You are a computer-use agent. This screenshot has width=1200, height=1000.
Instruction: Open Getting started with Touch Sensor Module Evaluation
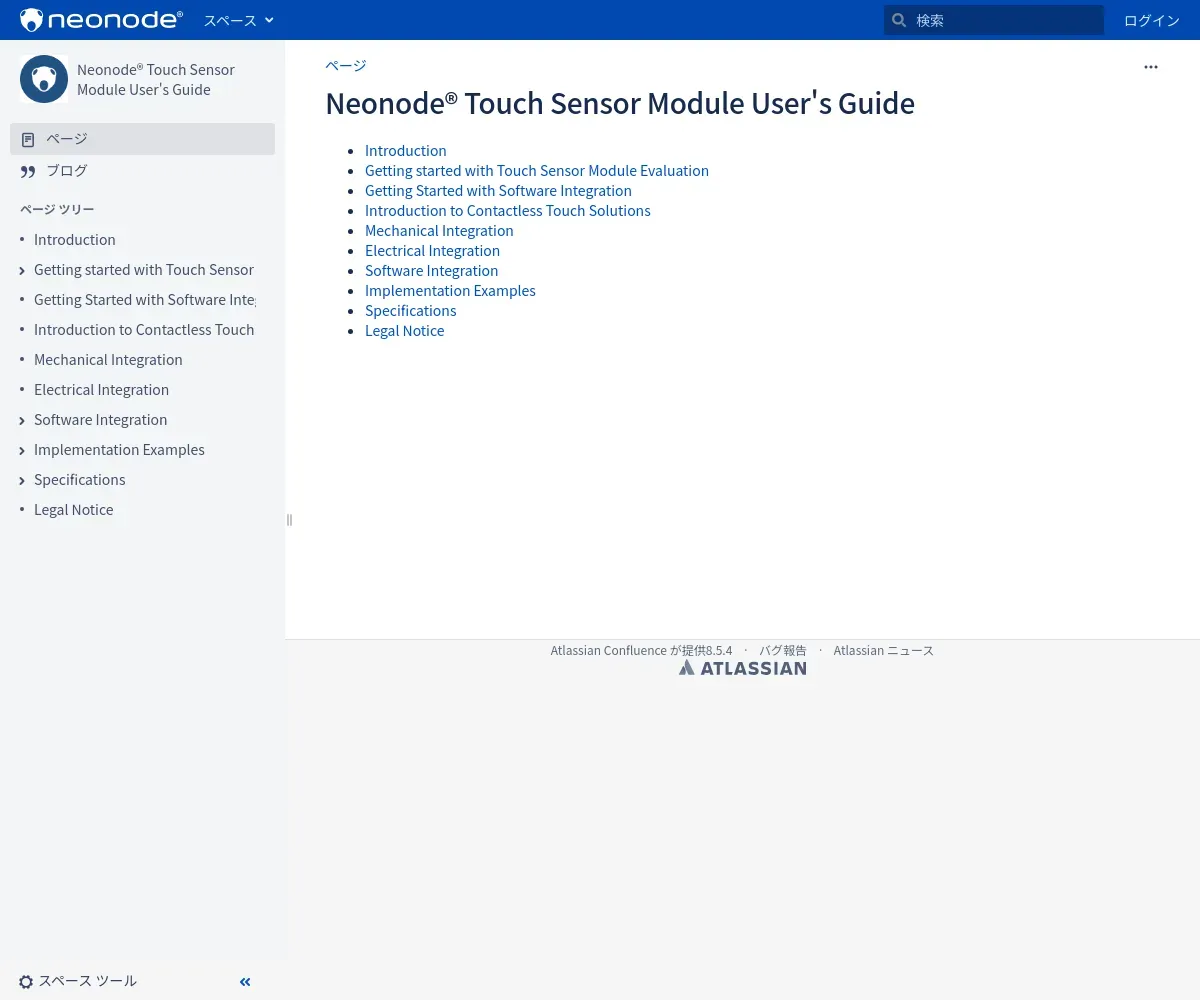tap(537, 170)
